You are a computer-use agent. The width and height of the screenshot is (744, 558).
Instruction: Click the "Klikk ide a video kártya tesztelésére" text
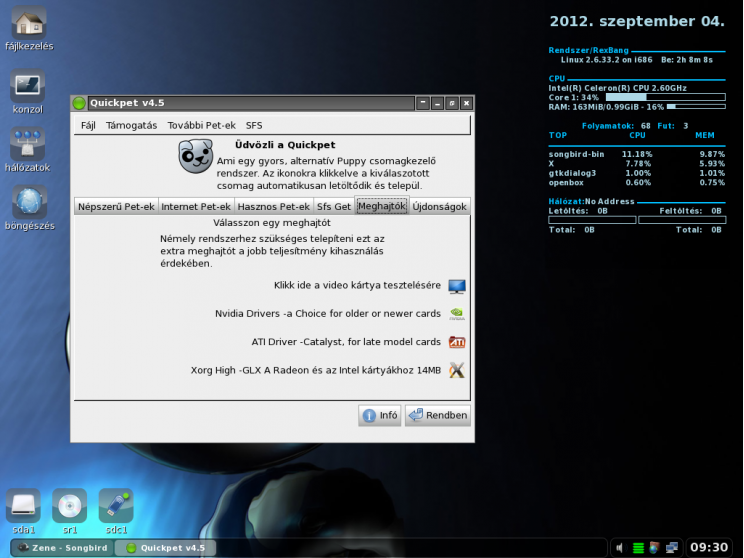coord(357,285)
